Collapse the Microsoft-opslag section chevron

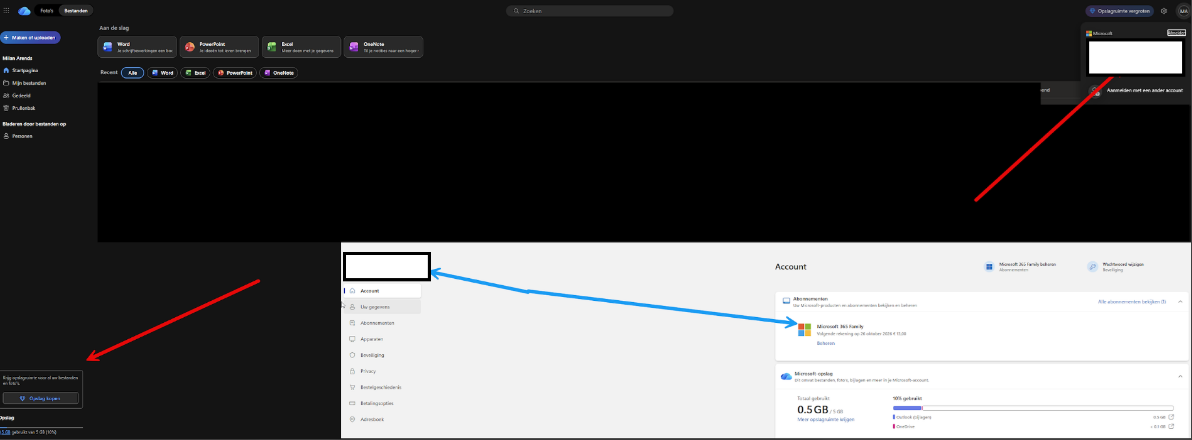(x=1179, y=376)
